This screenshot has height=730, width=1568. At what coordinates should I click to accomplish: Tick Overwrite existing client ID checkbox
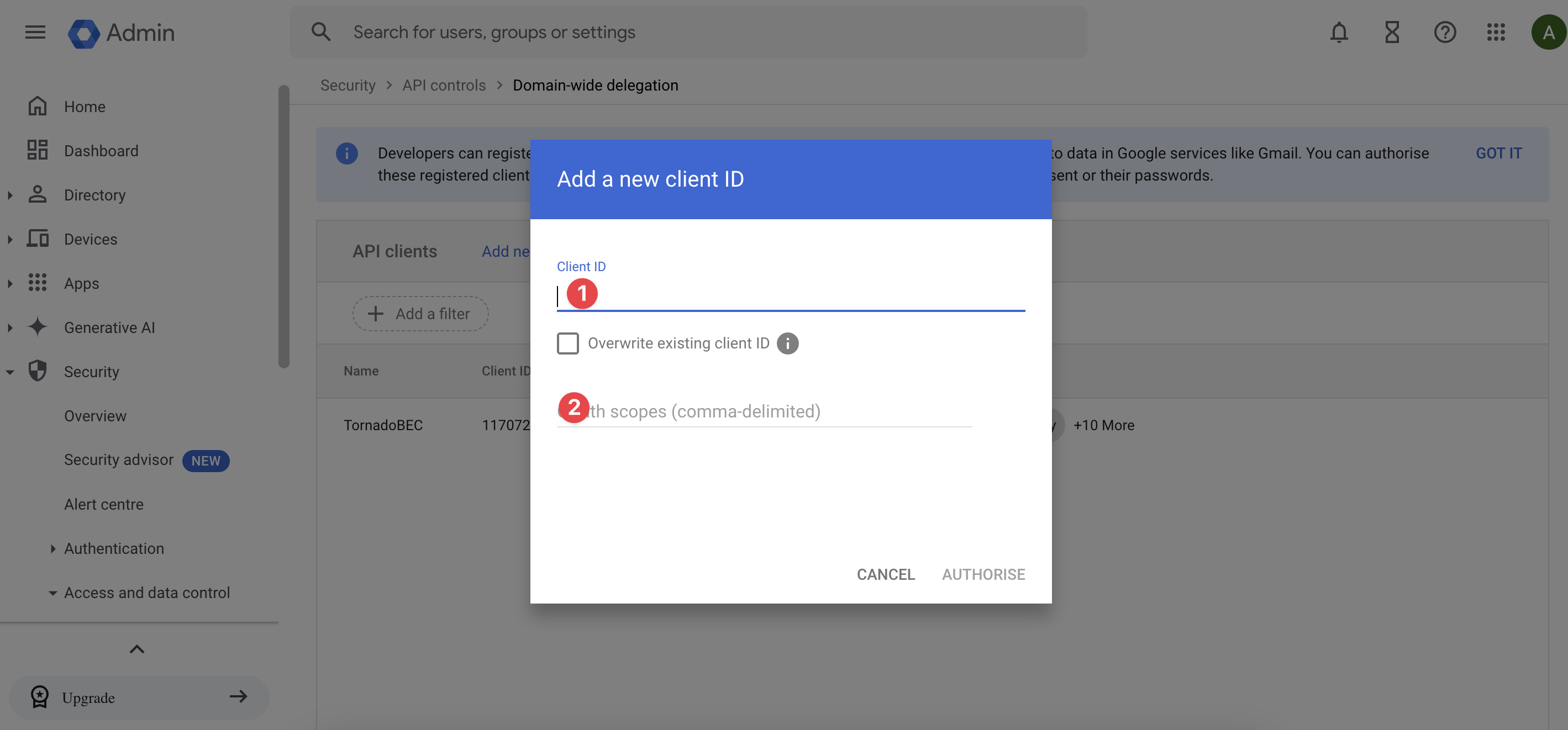click(x=567, y=343)
